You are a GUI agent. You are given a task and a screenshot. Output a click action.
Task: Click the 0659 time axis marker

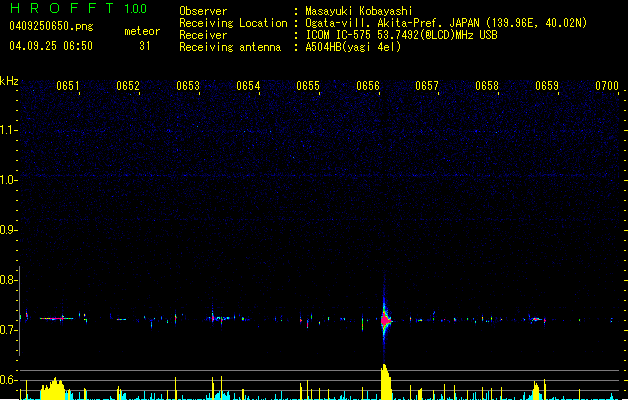pos(547,86)
